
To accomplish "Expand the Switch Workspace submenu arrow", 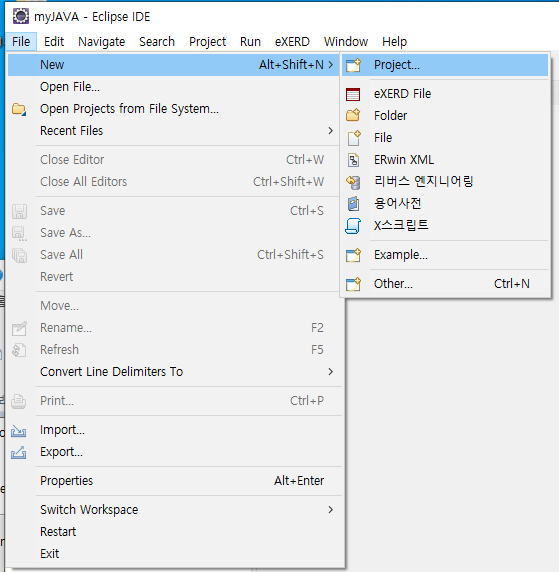I will tap(331, 510).
